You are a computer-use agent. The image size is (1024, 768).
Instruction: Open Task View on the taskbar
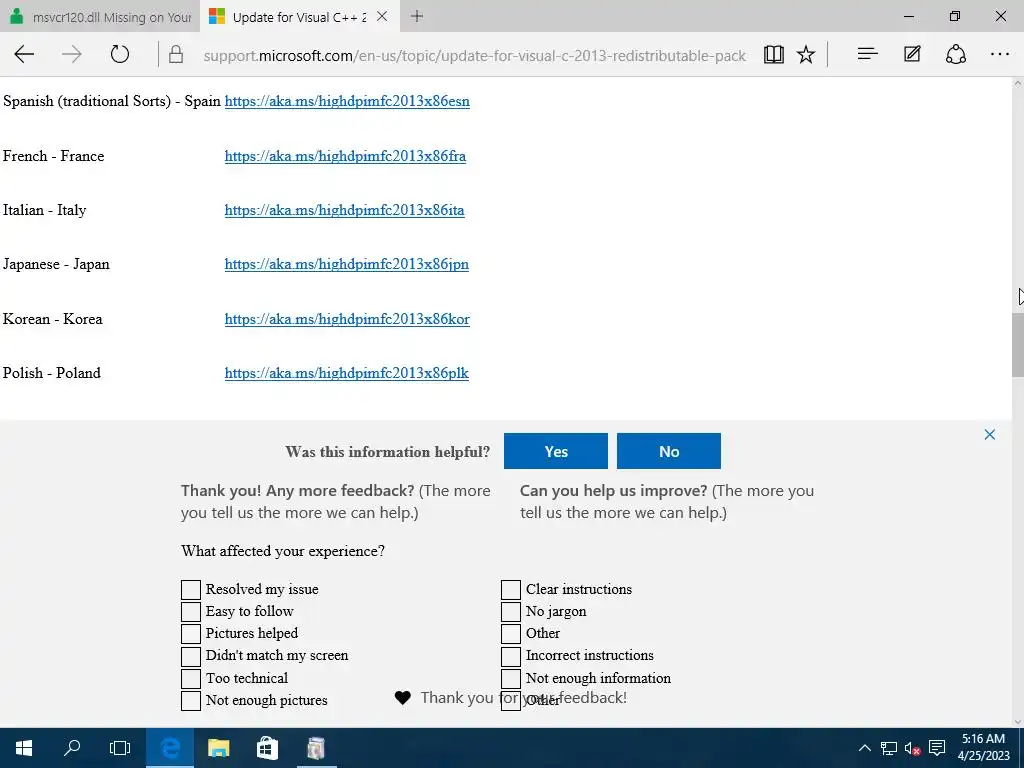pyautogui.click(x=120, y=748)
